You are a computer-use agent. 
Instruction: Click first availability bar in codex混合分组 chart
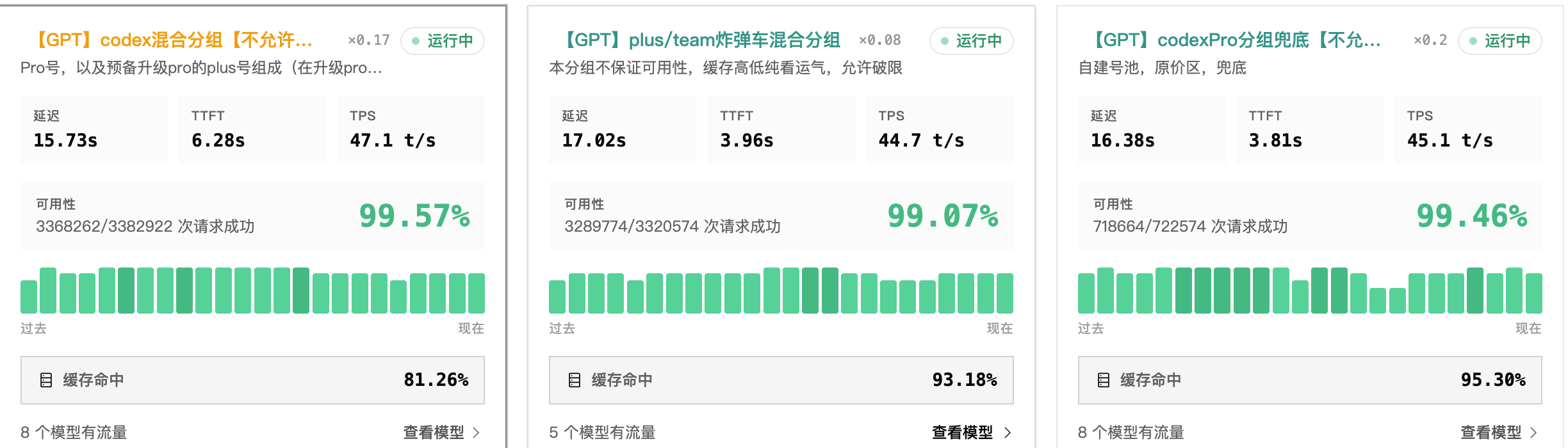click(x=29, y=296)
